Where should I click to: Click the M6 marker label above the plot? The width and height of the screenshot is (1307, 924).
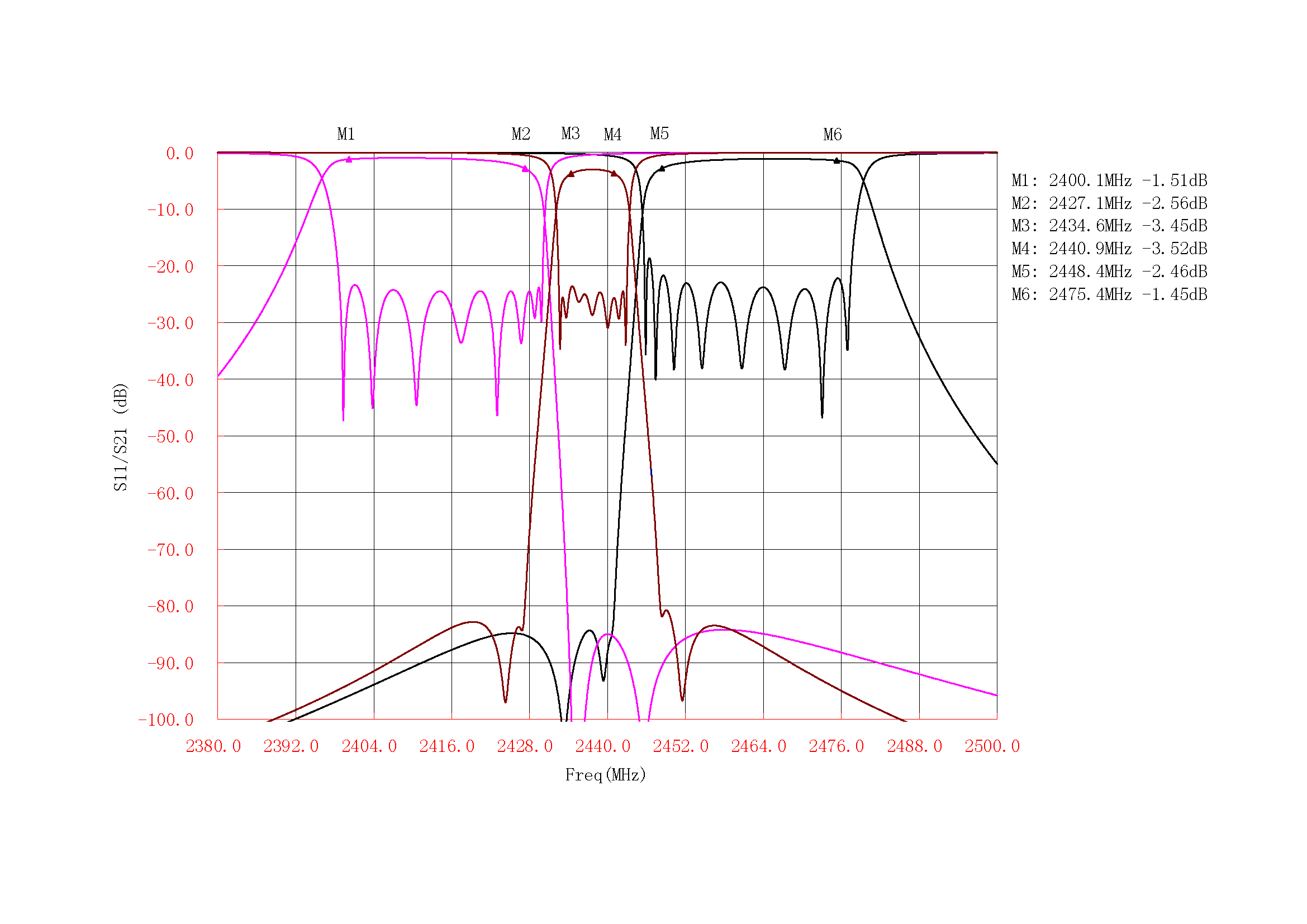pyautogui.click(x=832, y=135)
